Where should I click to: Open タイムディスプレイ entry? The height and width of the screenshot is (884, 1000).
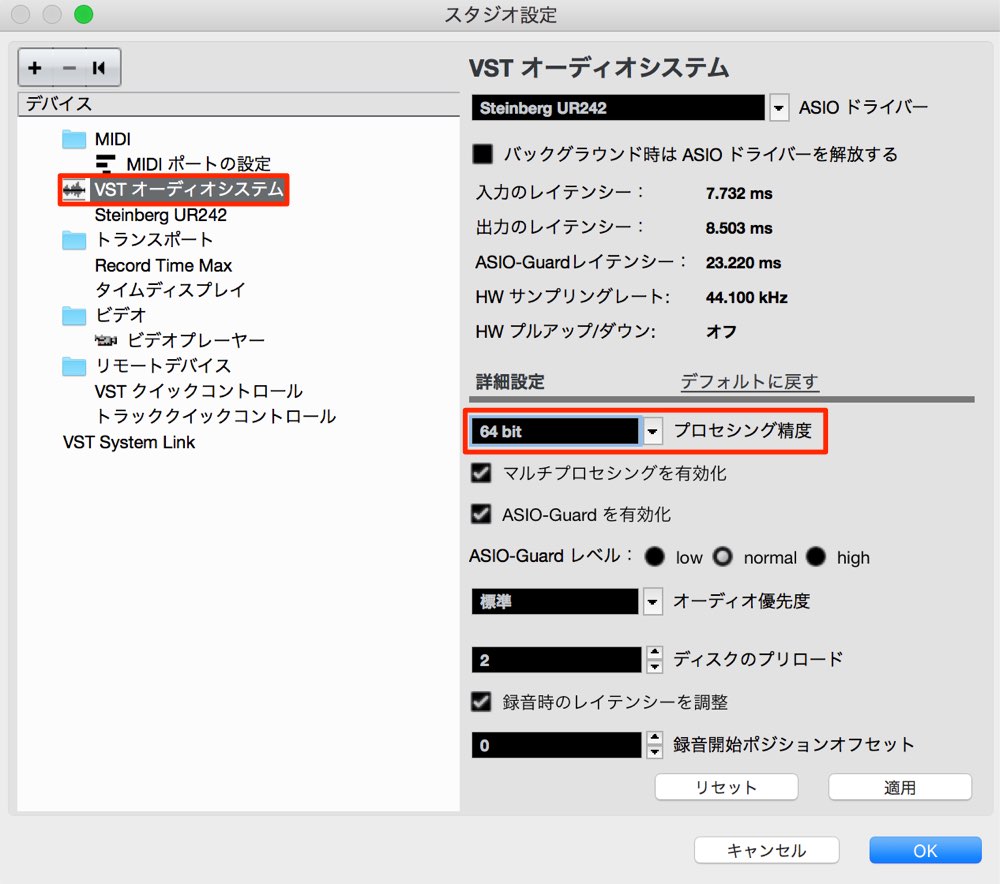170,290
